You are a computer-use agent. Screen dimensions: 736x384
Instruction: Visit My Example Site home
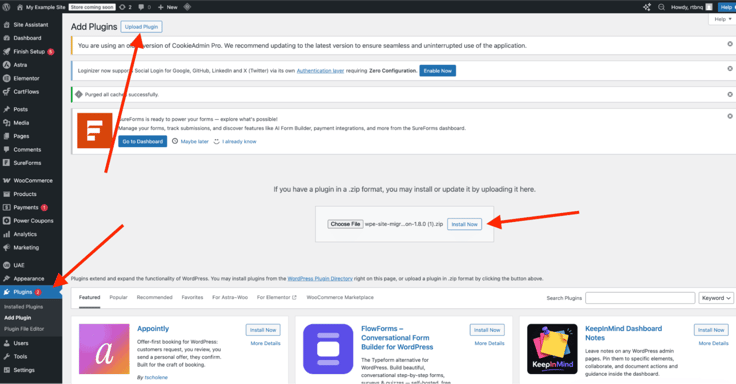coord(41,7)
